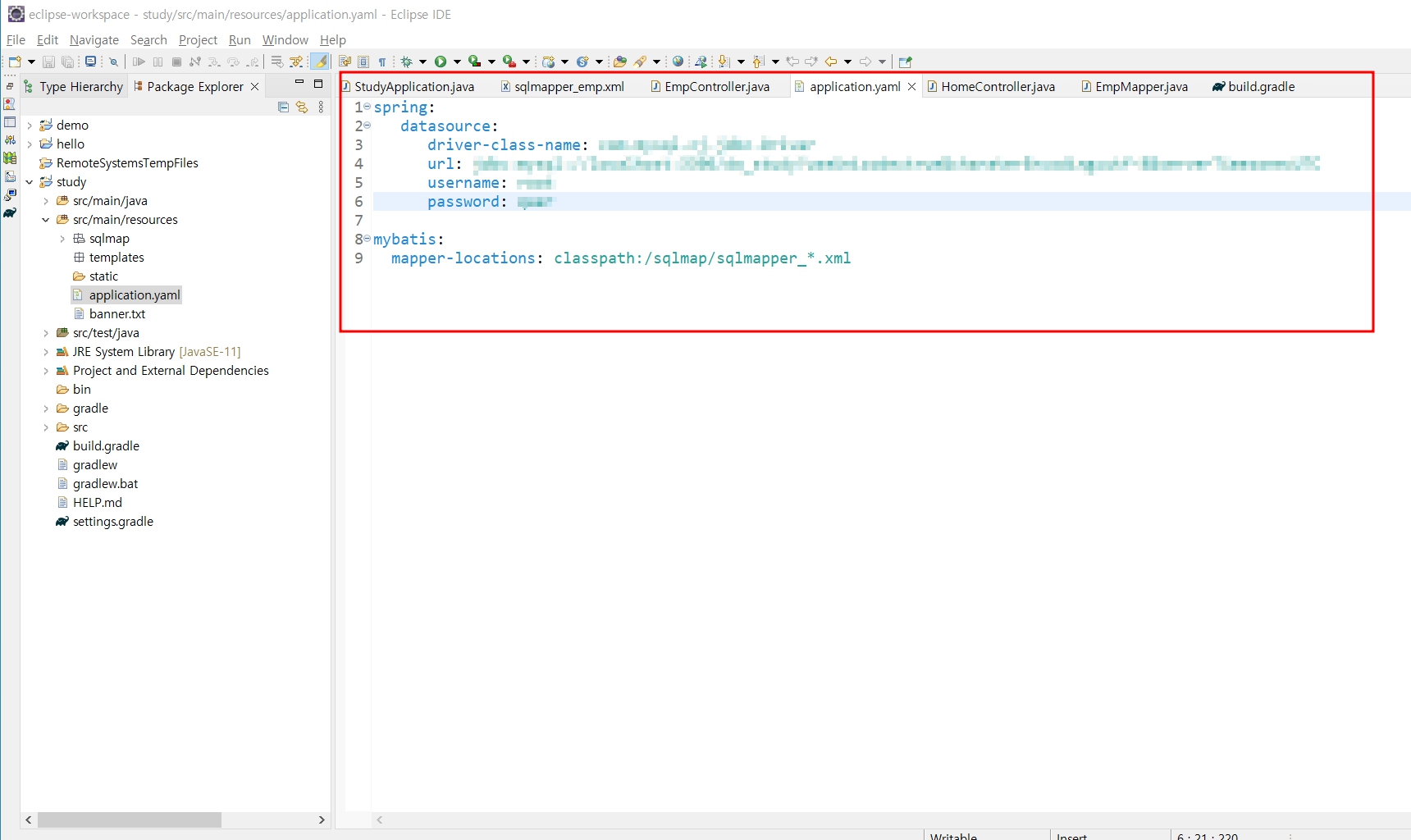
Task: Click the External Tools run icon
Action: coord(509,62)
